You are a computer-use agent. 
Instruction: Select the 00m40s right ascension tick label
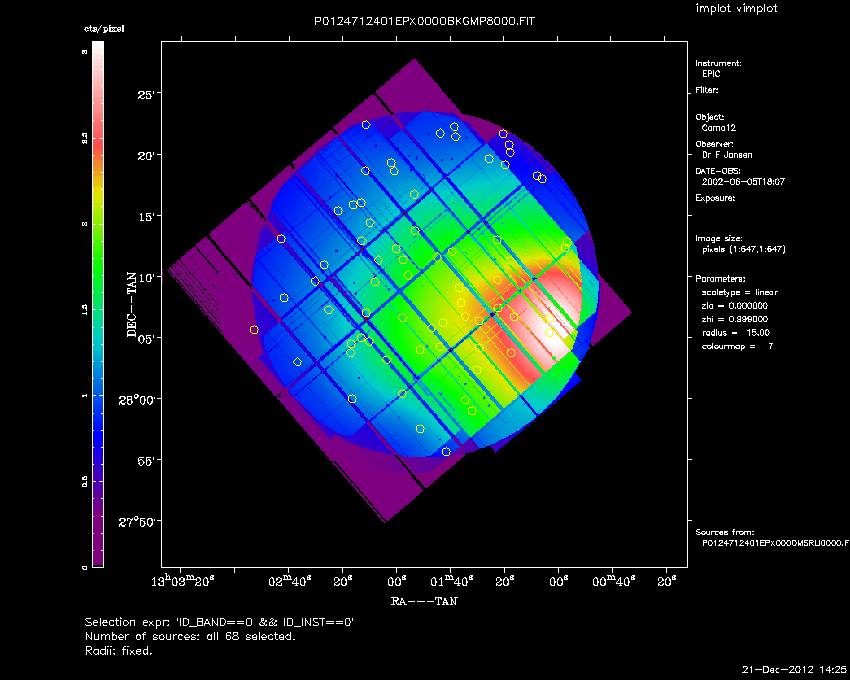(614, 581)
